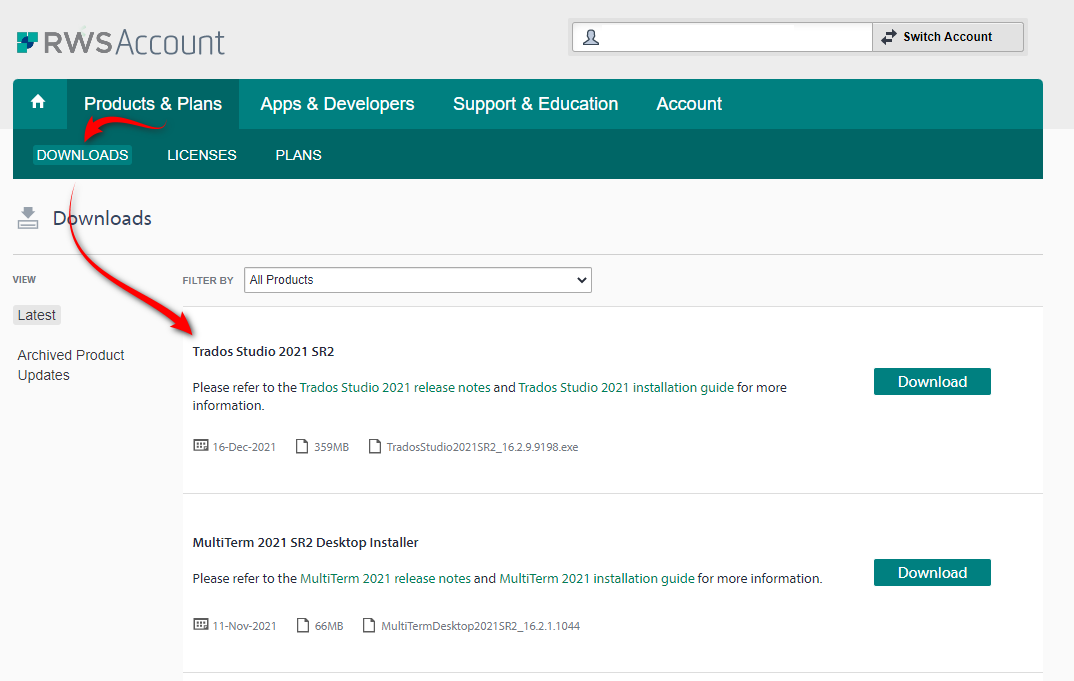Open MultiTerm 2021 release notes link
This screenshot has width=1074, height=681.
point(386,579)
